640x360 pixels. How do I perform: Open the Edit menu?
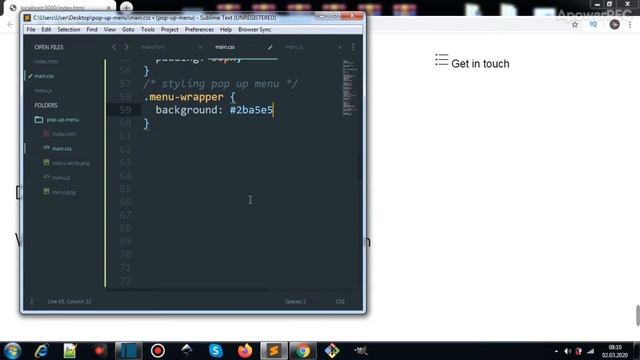46,29
